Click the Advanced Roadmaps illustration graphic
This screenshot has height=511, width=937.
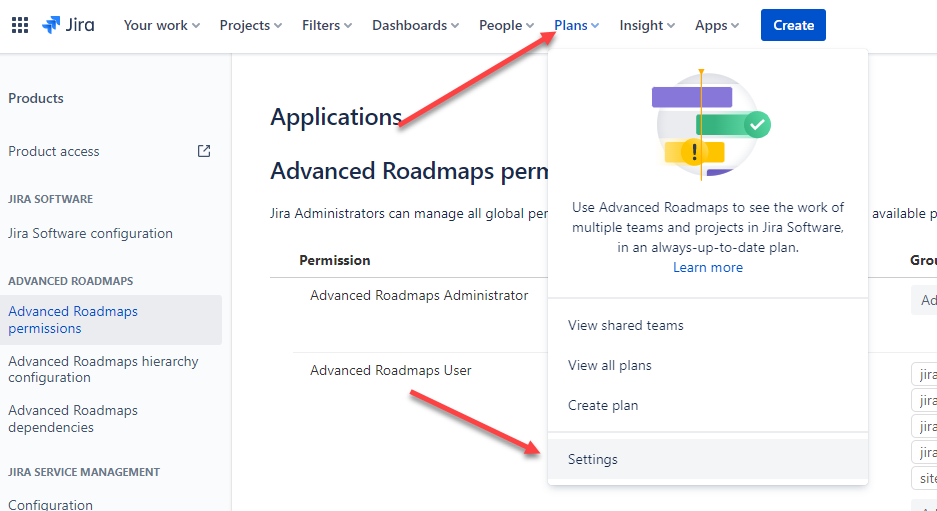pyautogui.click(x=708, y=126)
